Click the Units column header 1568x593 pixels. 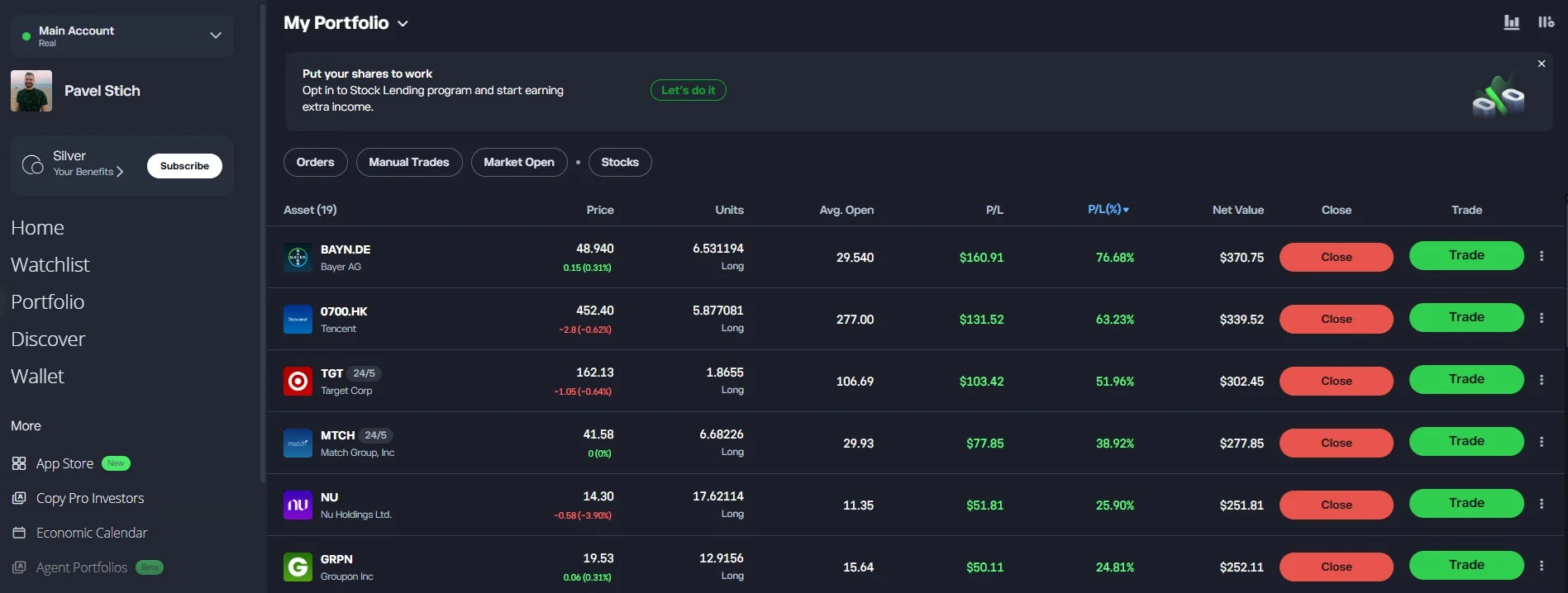[x=729, y=211]
